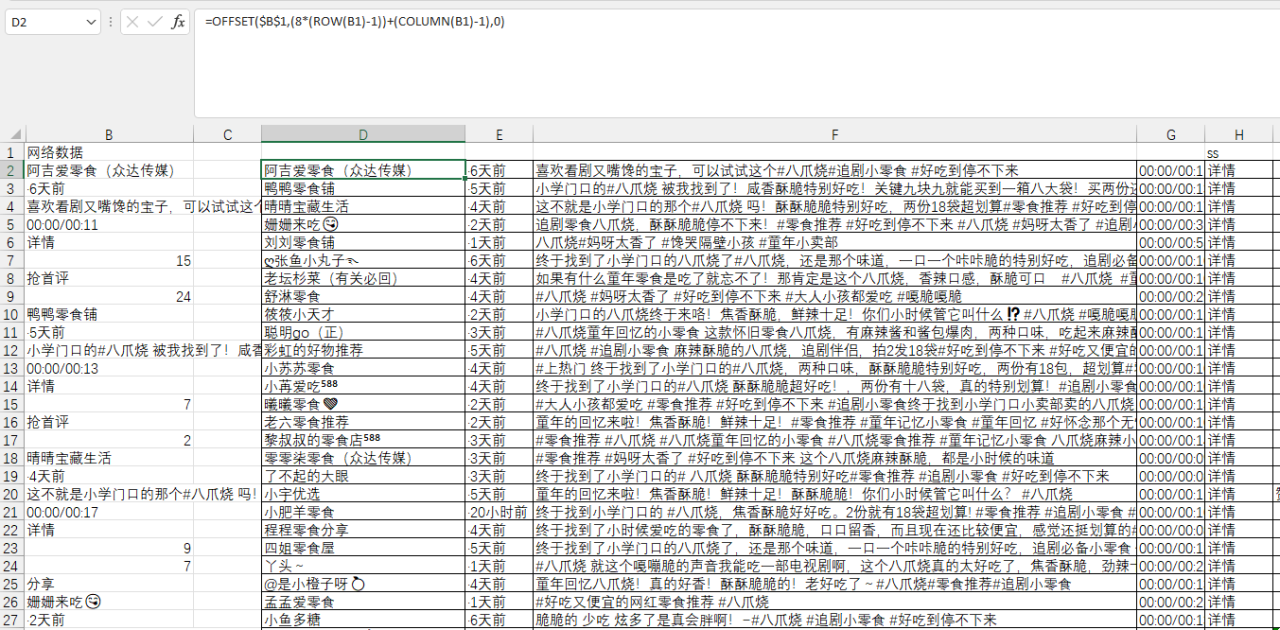Viewport: 1280px width, 630px height.
Task: Click 详情 in row 2 of column H
Action: (x=1238, y=171)
